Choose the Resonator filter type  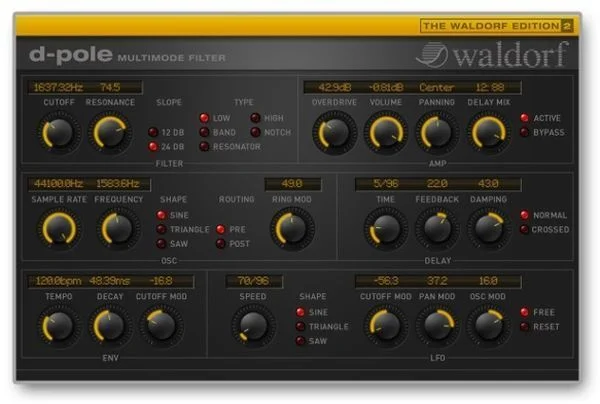(204, 147)
